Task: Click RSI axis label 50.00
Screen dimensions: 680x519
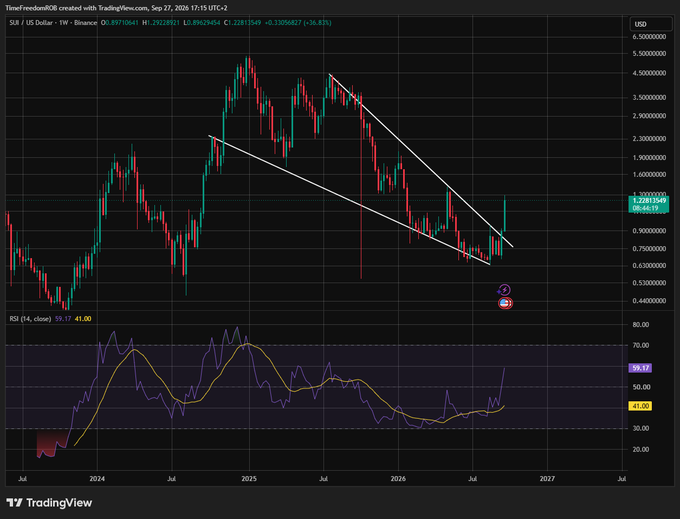Action: [641, 387]
